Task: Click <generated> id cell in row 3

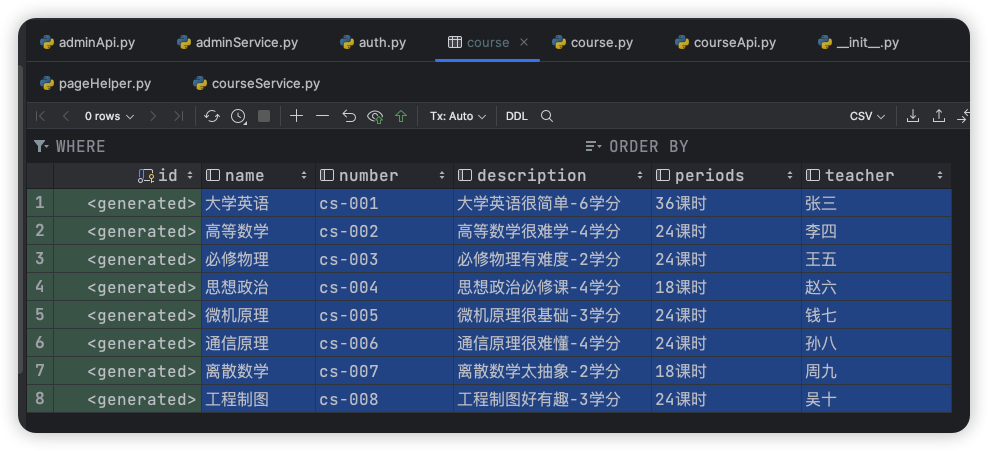Action: (x=128, y=259)
